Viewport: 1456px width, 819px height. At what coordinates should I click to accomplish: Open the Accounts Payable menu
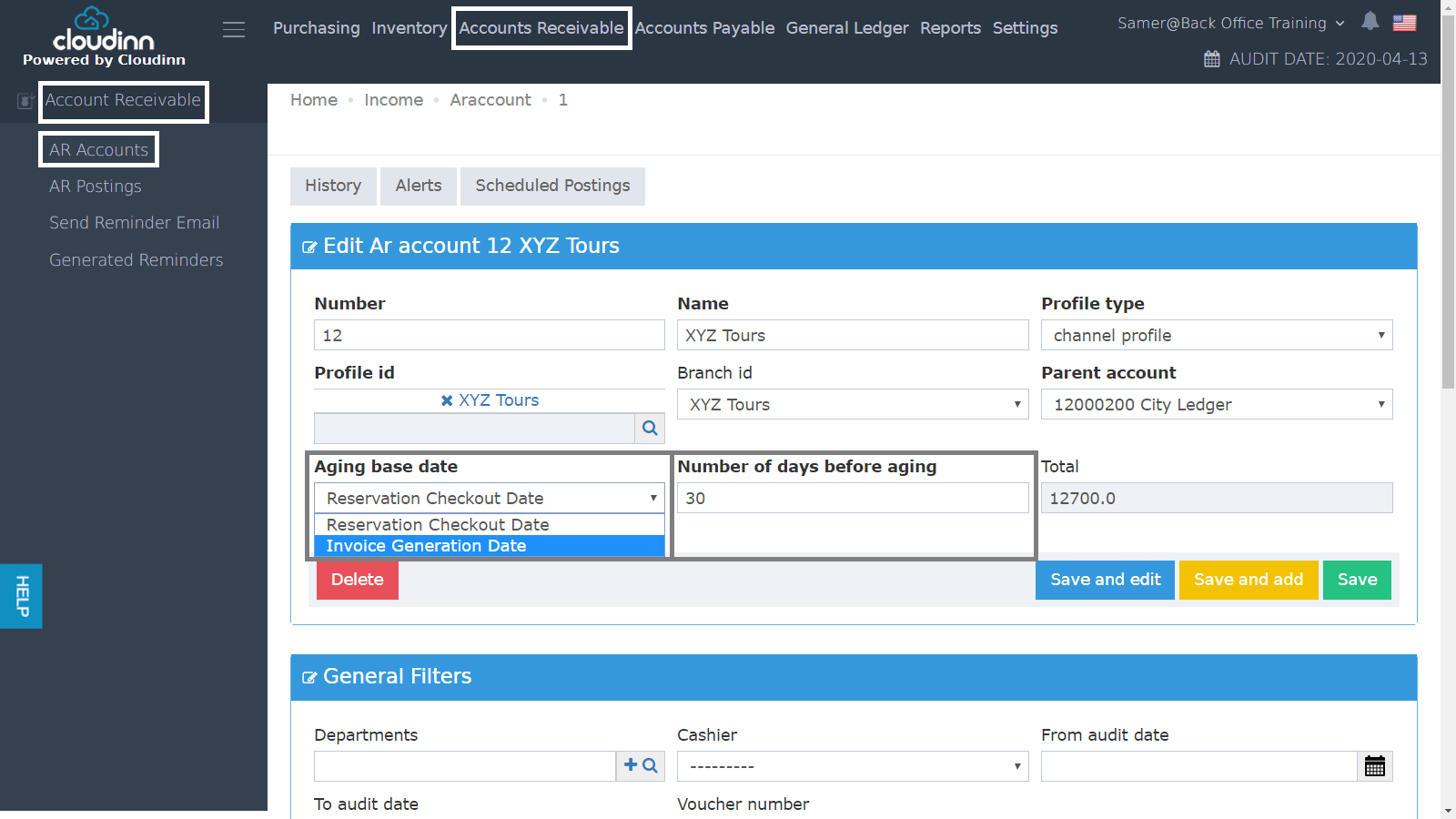pyautogui.click(x=705, y=28)
